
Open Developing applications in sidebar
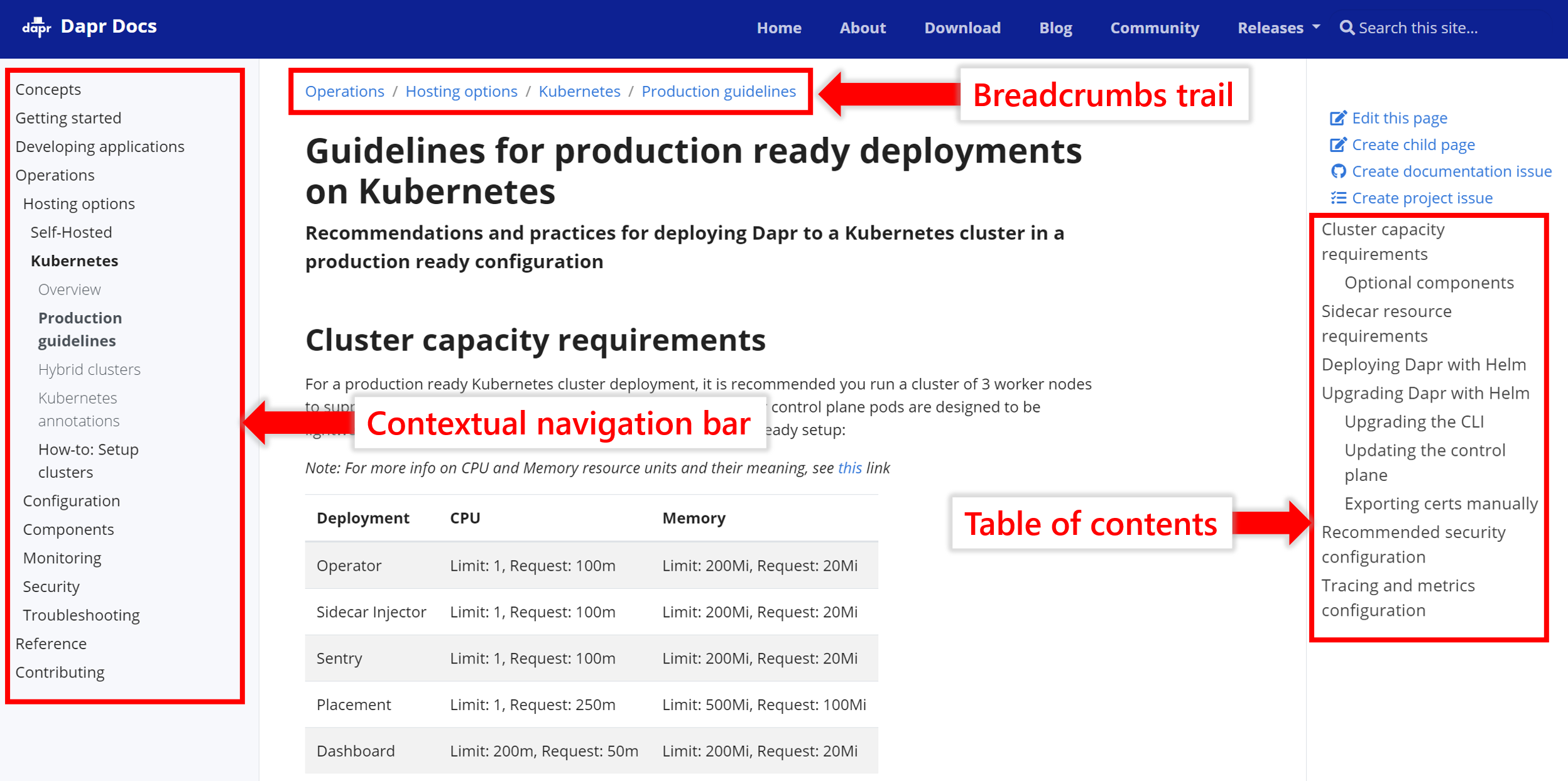100,147
